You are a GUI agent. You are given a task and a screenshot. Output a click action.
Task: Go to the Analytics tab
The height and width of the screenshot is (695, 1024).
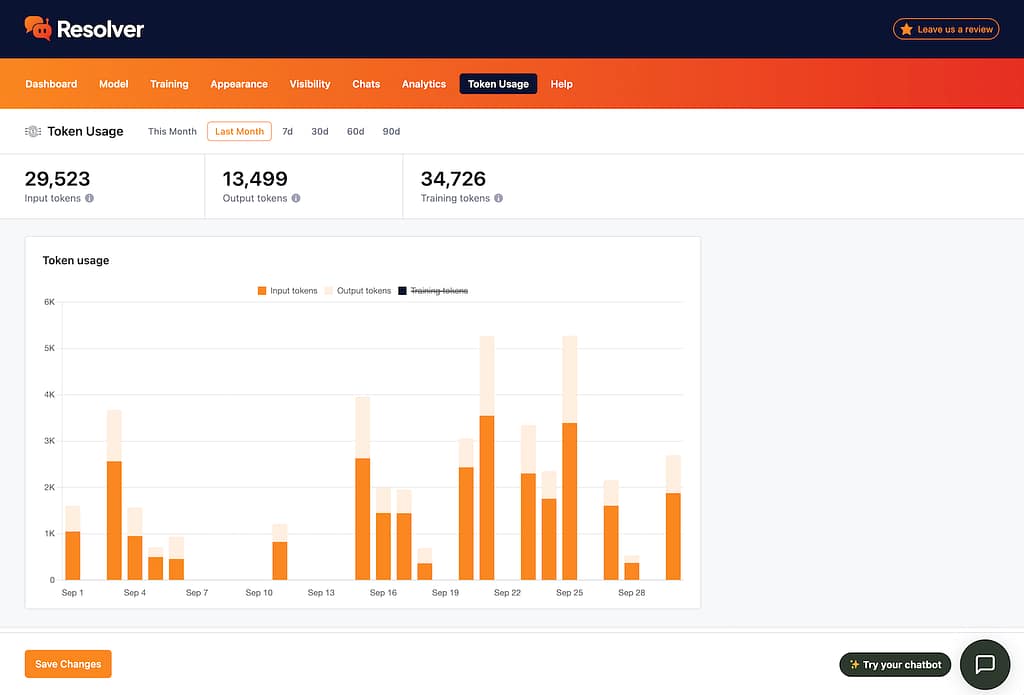tap(424, 84)
